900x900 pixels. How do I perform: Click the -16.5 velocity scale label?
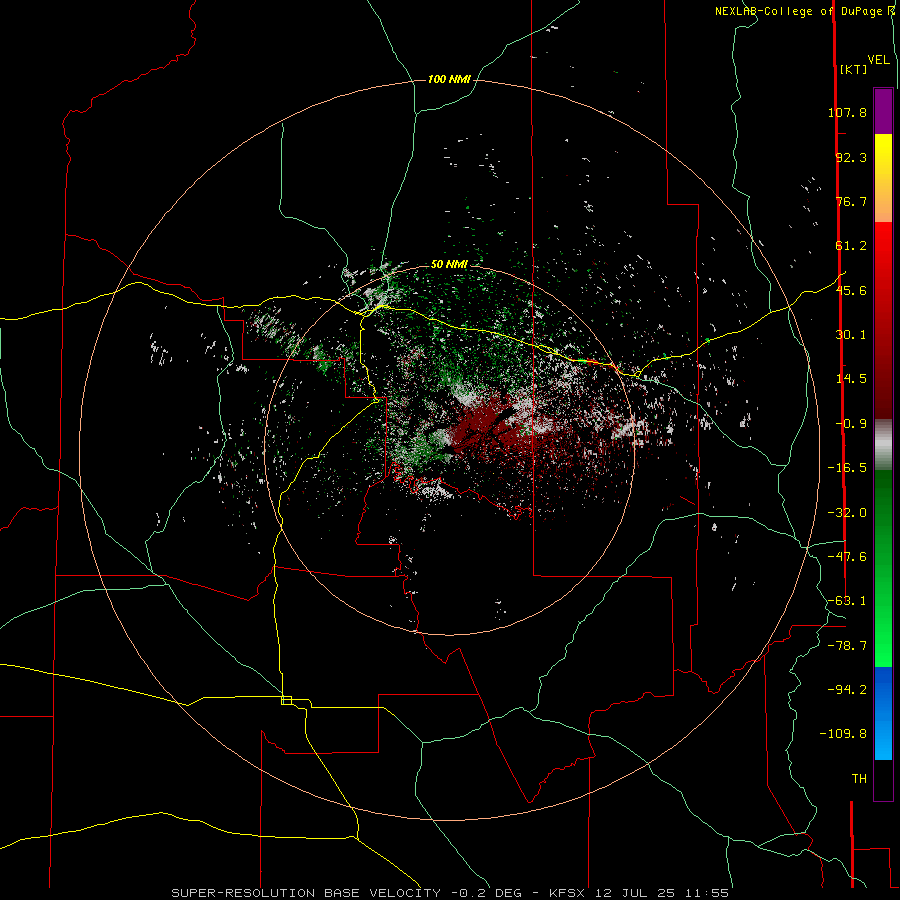(847, 468)
